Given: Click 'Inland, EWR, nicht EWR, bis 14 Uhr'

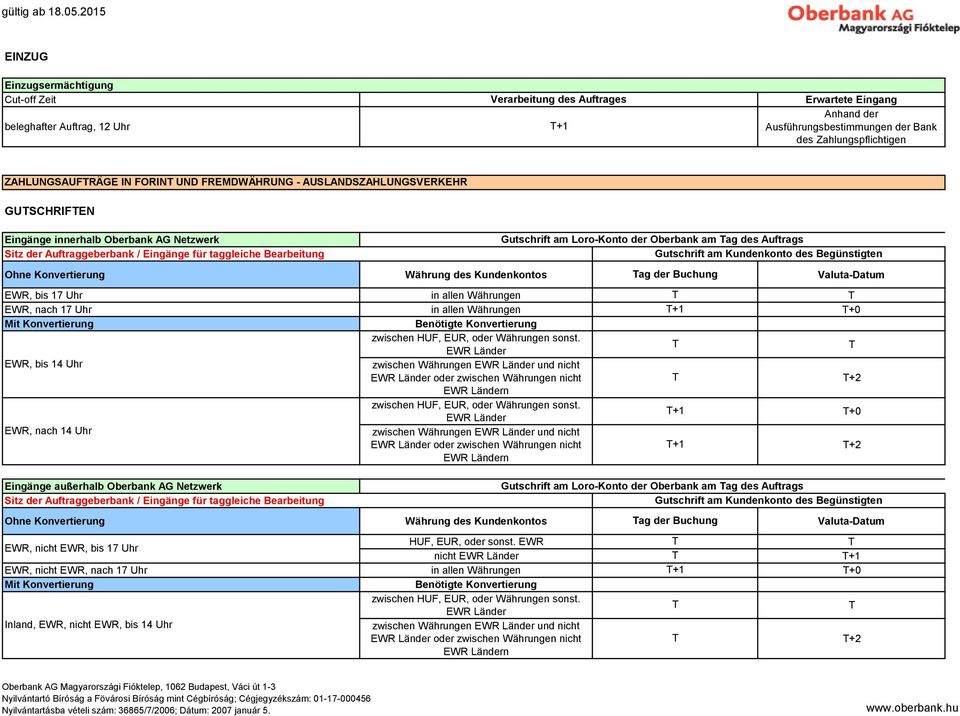Looking at the screenshot, I should (x=181, y=625).
